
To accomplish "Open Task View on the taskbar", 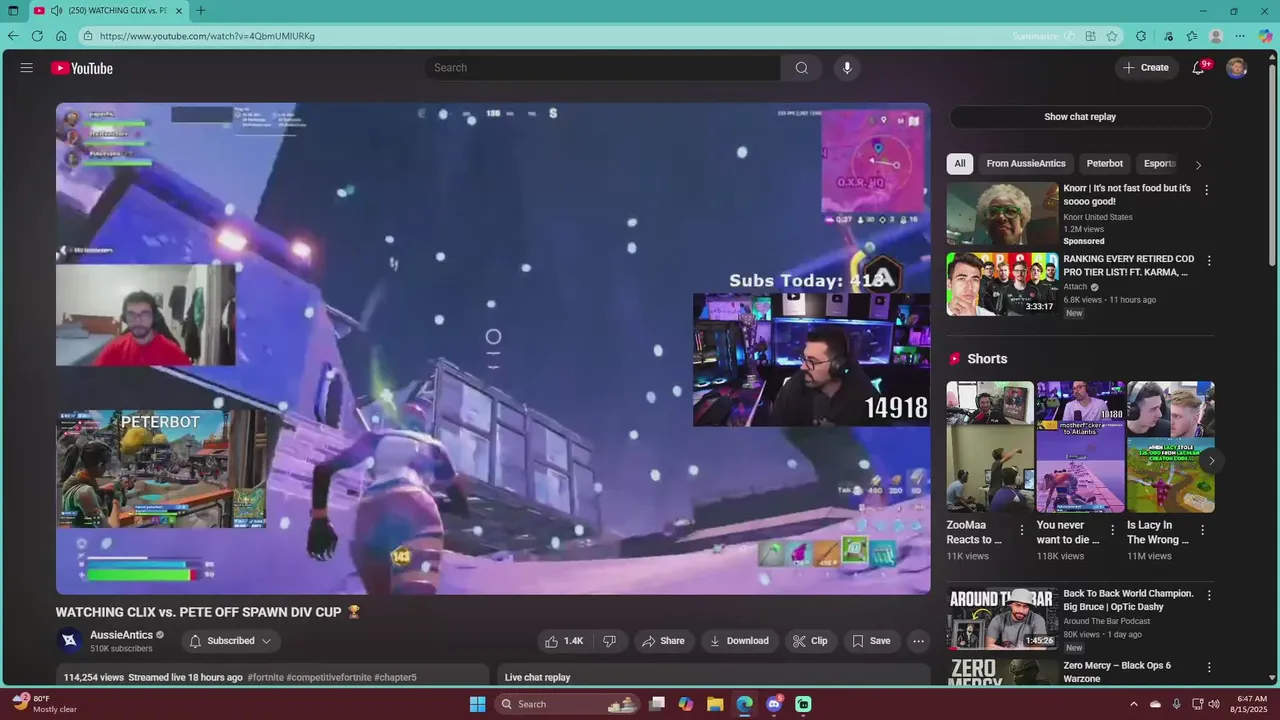I will click(657, 704).
